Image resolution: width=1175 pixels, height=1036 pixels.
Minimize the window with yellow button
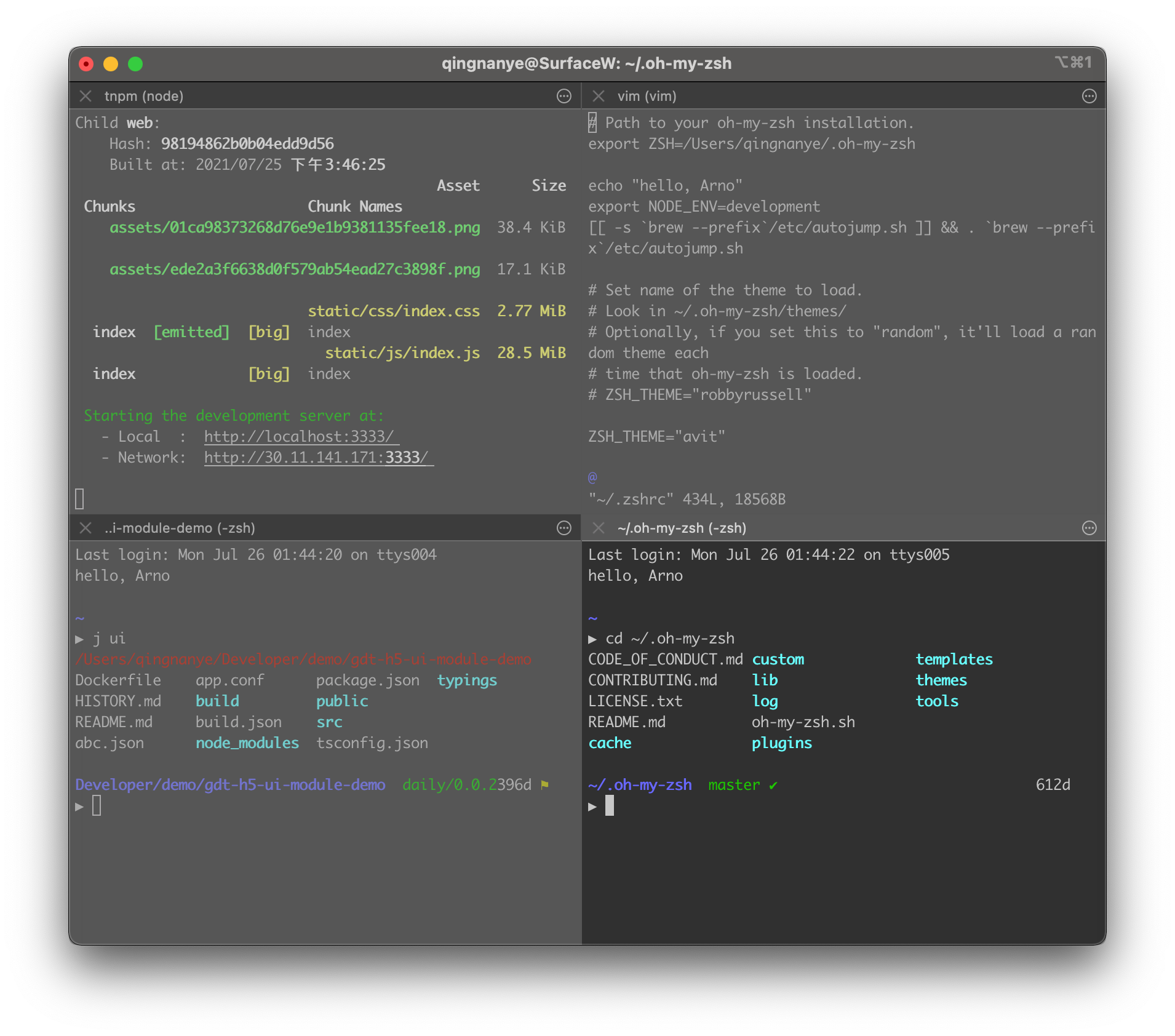pos(111,64)
